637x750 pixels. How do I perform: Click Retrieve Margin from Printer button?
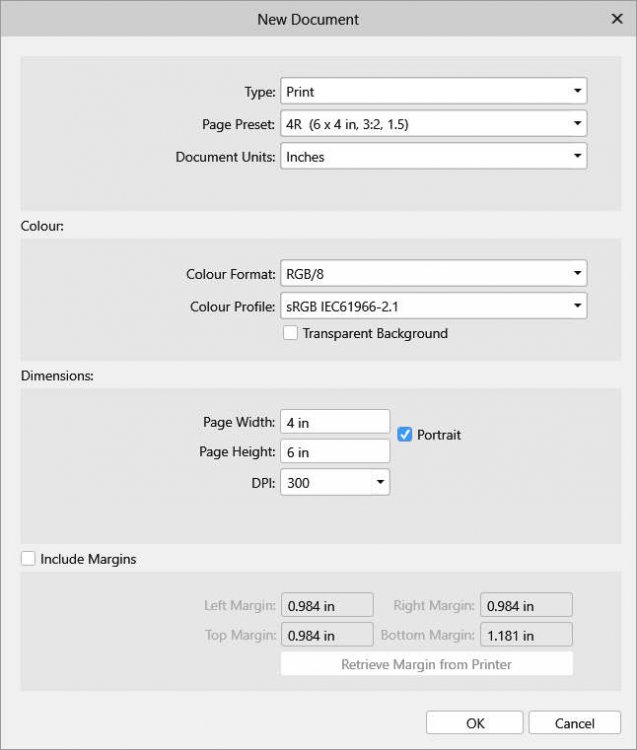pos(427,664)
